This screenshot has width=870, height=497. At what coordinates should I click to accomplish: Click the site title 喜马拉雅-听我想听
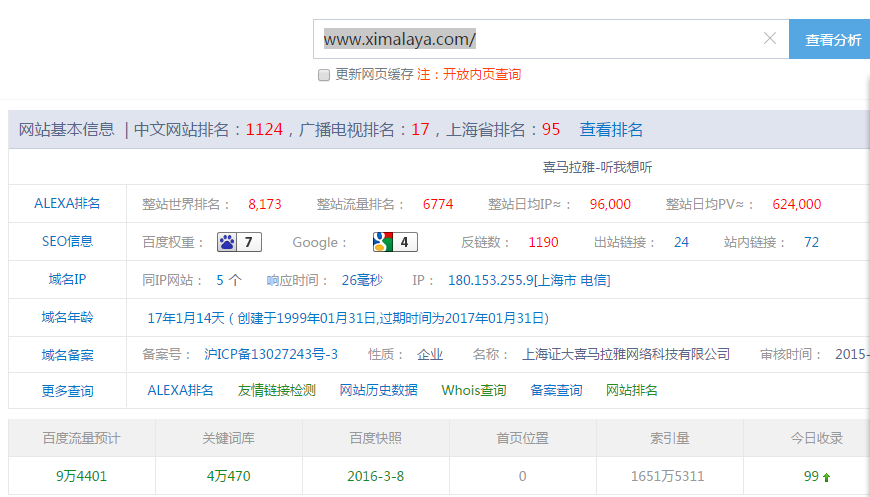coord(597,168)
